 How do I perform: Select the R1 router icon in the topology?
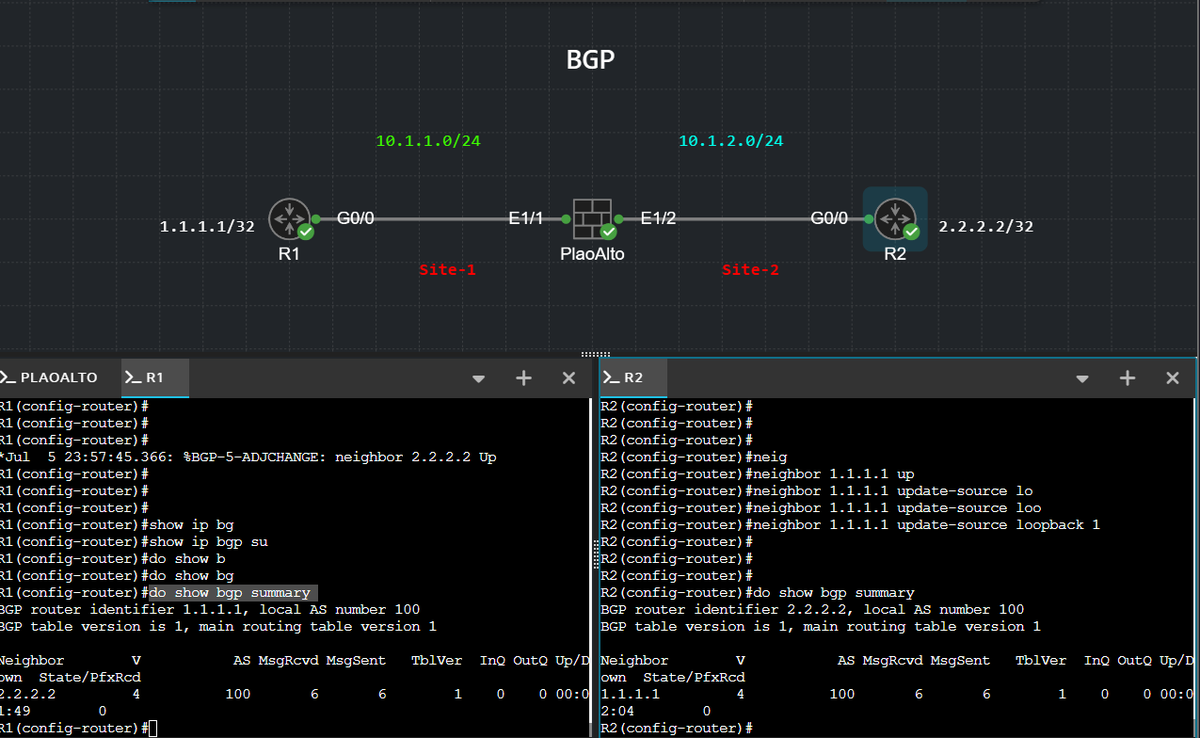(290, 216)
